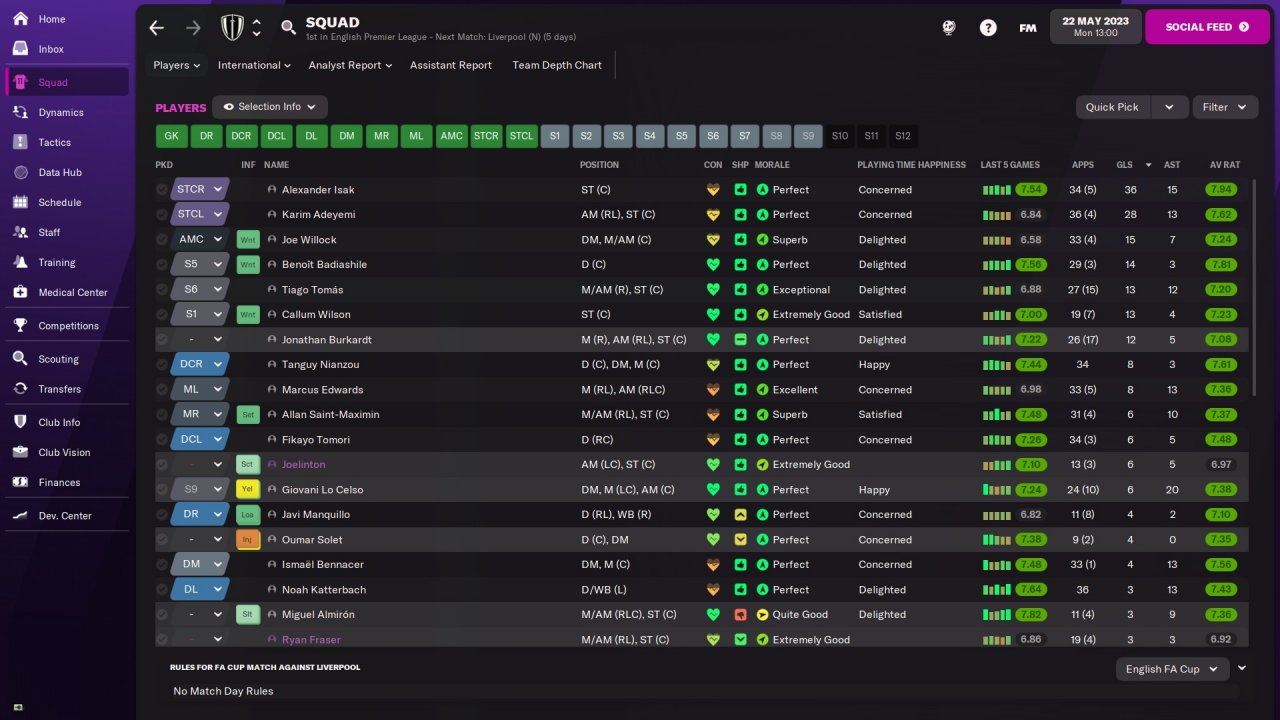Open the Quick Pick dropdown arrow
The image size is (1280, 720).
coord(1170,107)
